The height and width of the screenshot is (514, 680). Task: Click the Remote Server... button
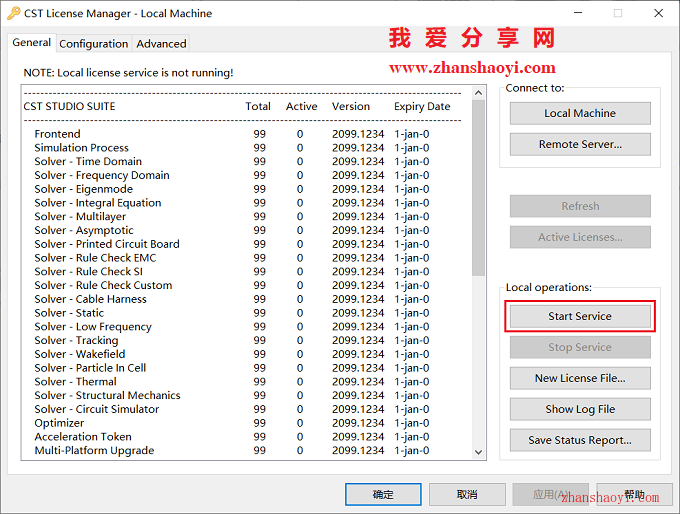(580, 144)
